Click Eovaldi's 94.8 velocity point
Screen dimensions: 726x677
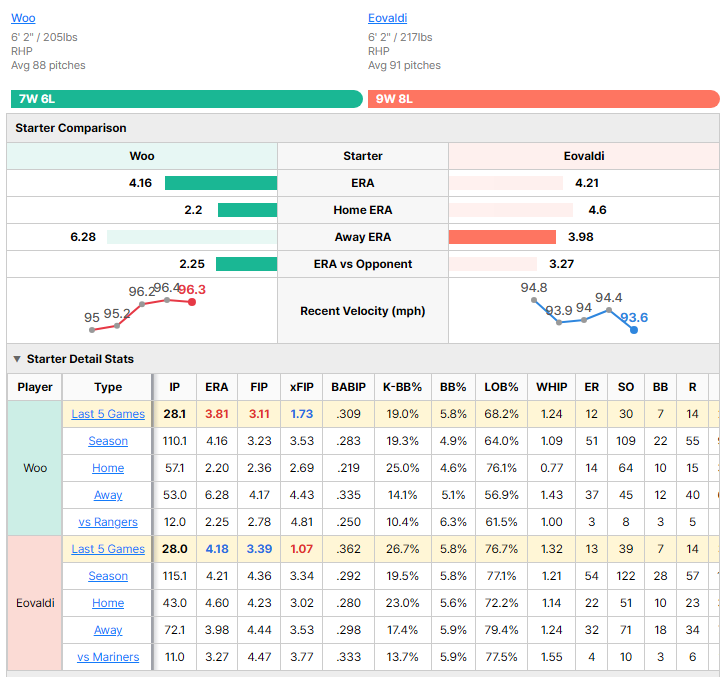(534, 300)
